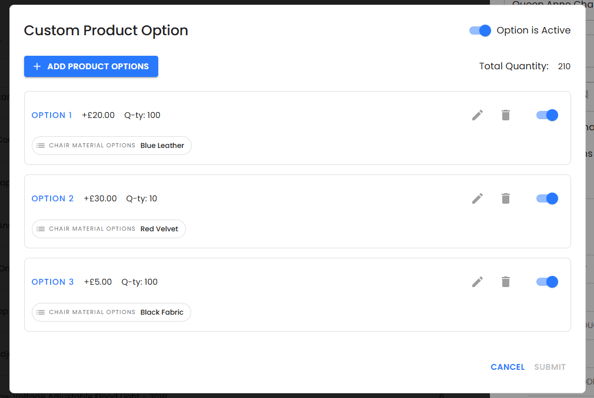Screen dimensions: 594x398
Task: Open the Option 3 label link
Action: (x=52, y=282)
